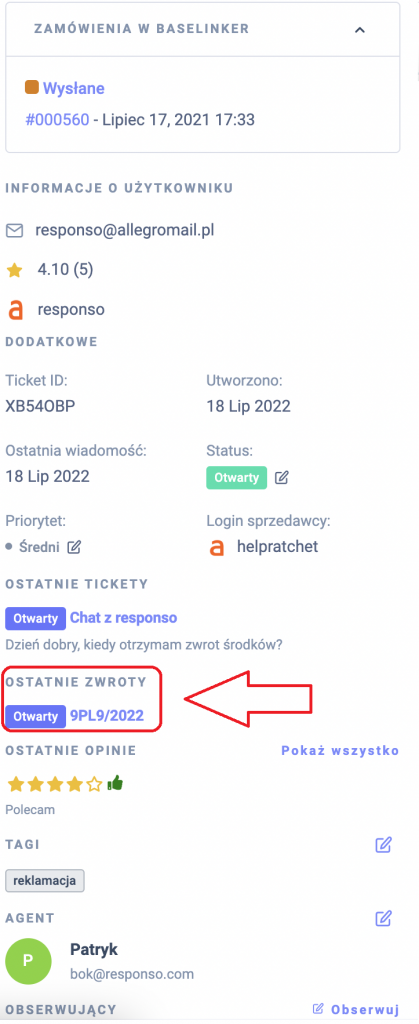The image size is (419, 1024).
Task: Click the Allegro icon beside responso
Action: click(x=15, y=310)
